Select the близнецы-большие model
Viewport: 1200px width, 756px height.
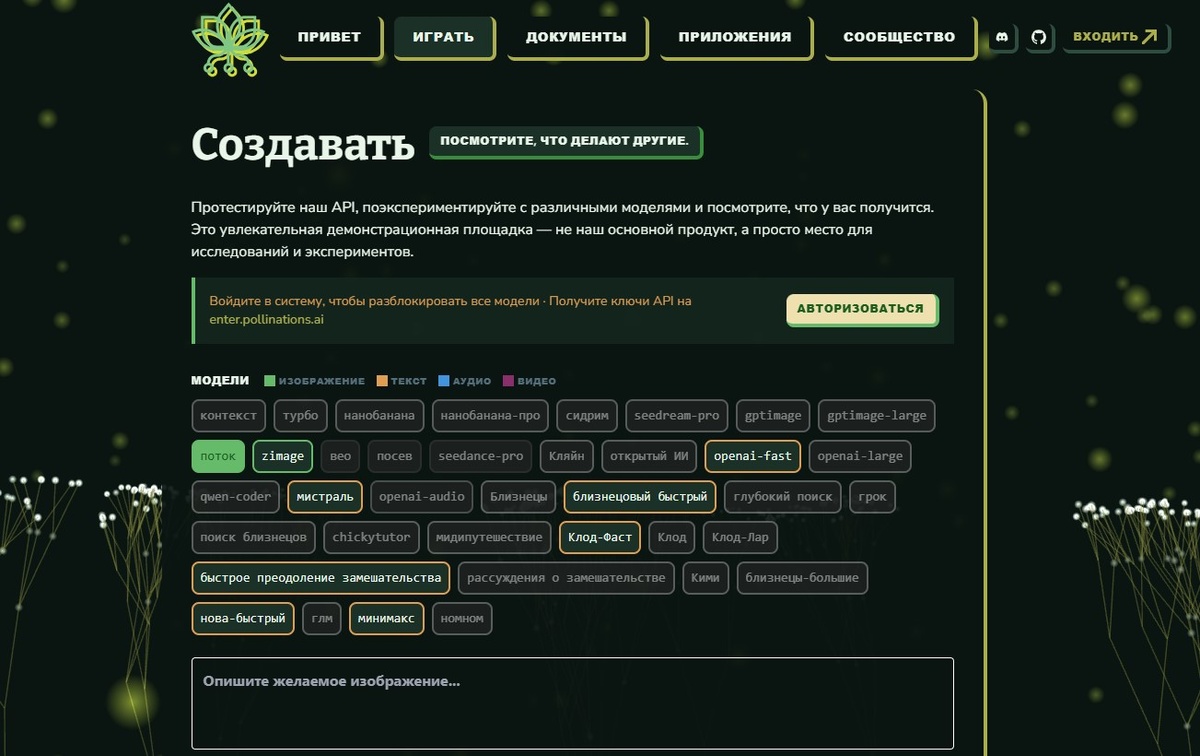pyautogui.click(x=802, y=578)
